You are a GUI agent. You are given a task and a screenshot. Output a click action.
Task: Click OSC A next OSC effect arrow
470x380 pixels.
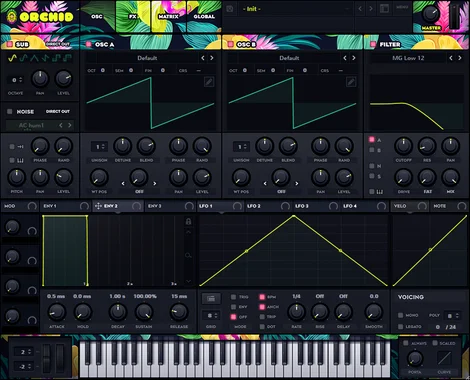point(155,183)
